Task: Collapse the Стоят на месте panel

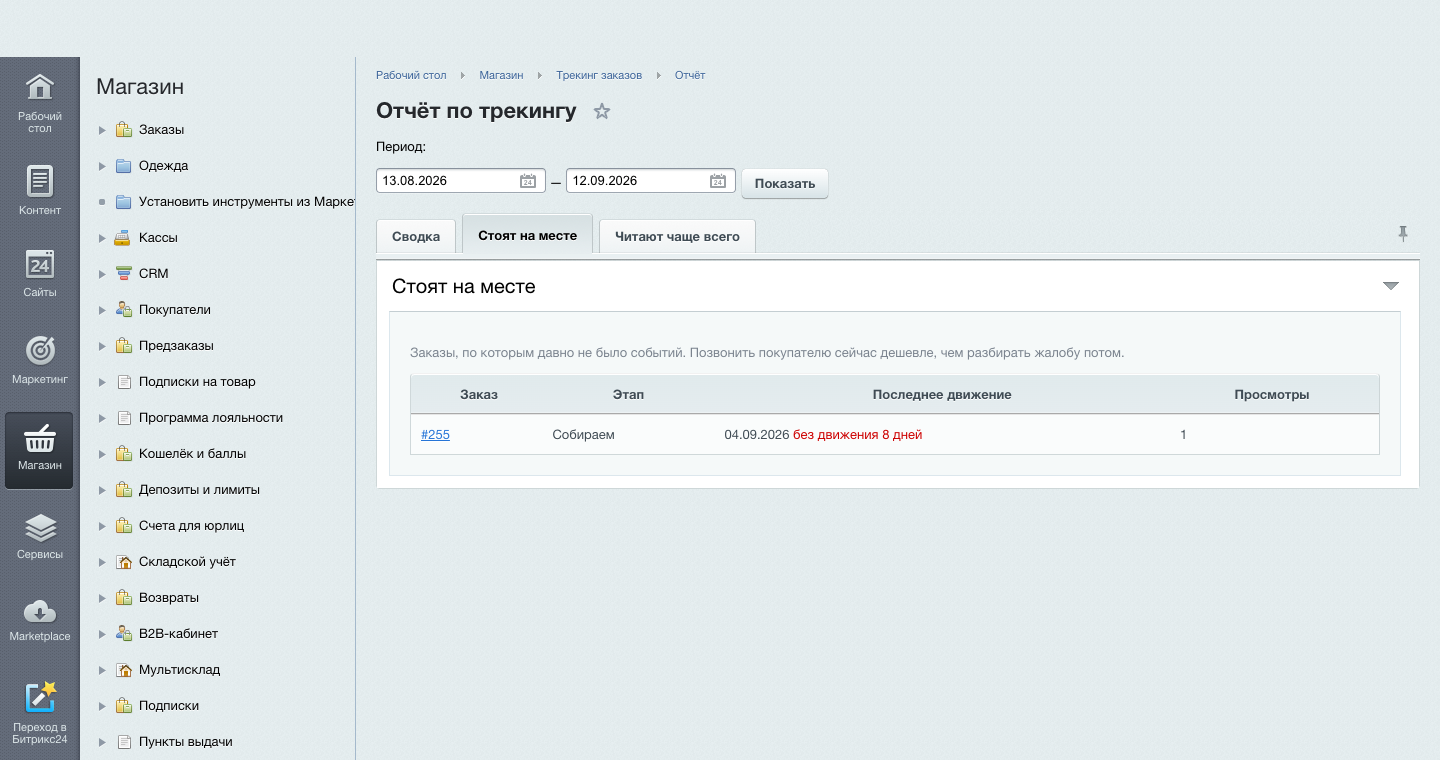Action: [1390, 286]
